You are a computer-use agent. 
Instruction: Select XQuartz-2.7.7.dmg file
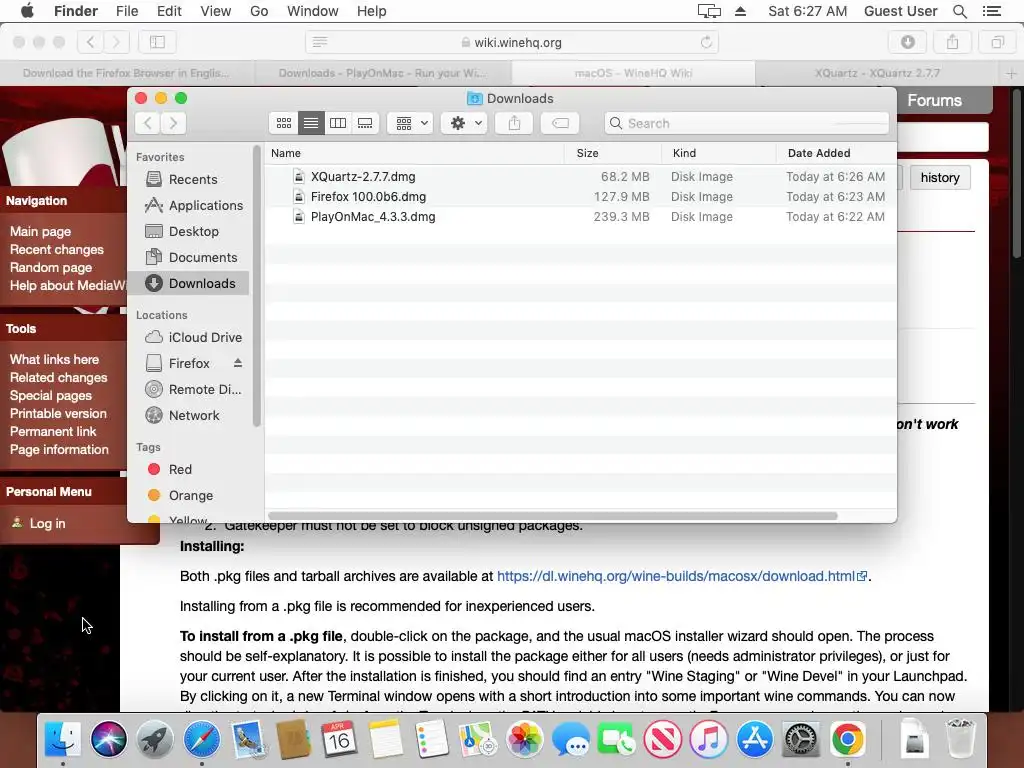coord(581,176)
